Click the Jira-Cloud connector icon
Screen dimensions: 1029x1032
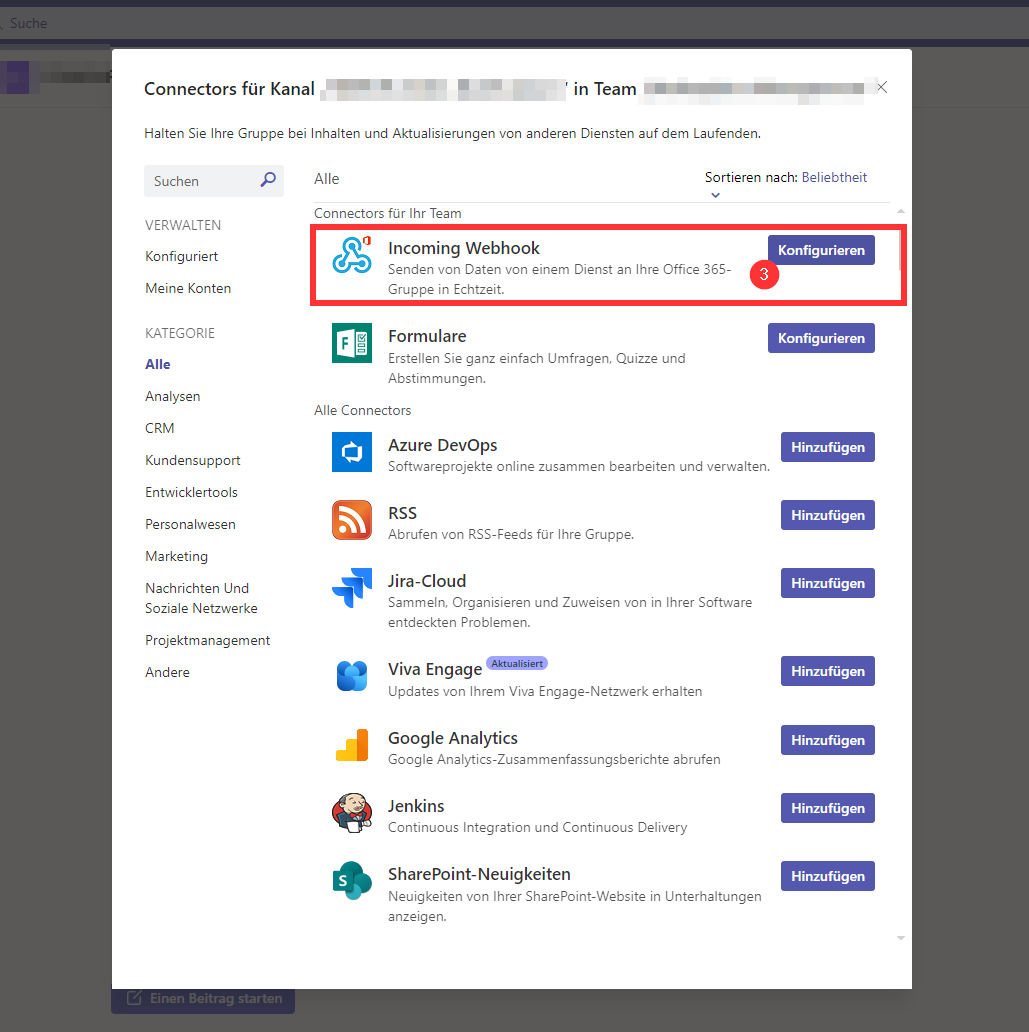point(352,588)
